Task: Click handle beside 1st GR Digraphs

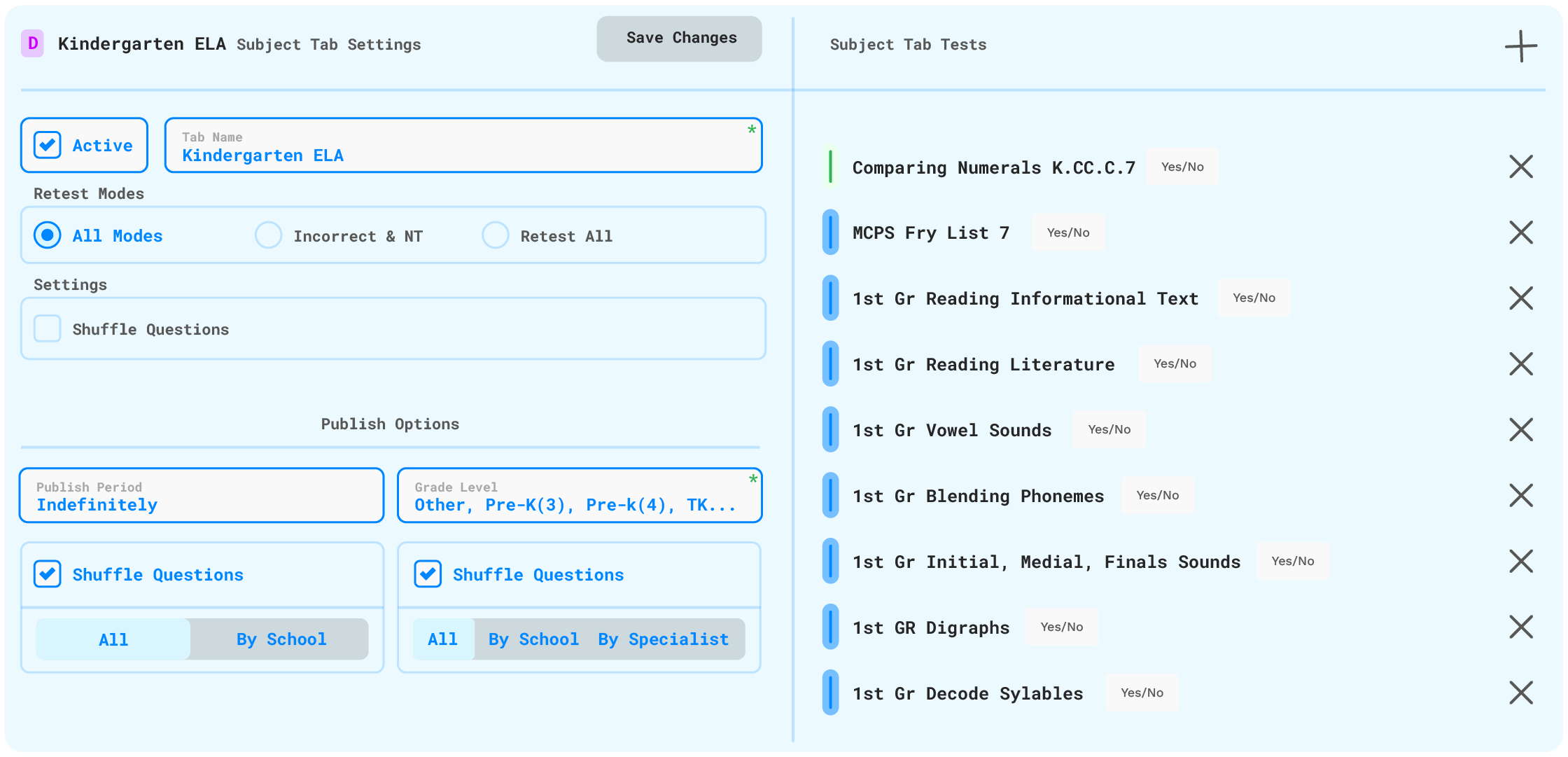Action: click(x=830, y=627)
